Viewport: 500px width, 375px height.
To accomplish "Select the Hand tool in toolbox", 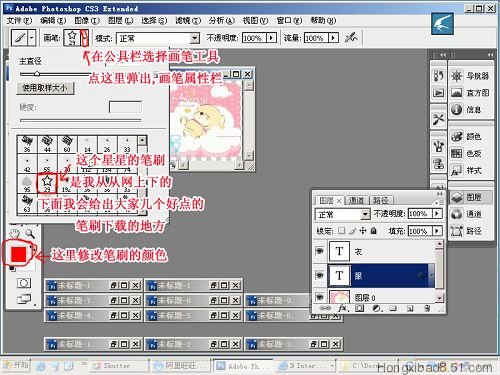I will (x=14, y=234).
